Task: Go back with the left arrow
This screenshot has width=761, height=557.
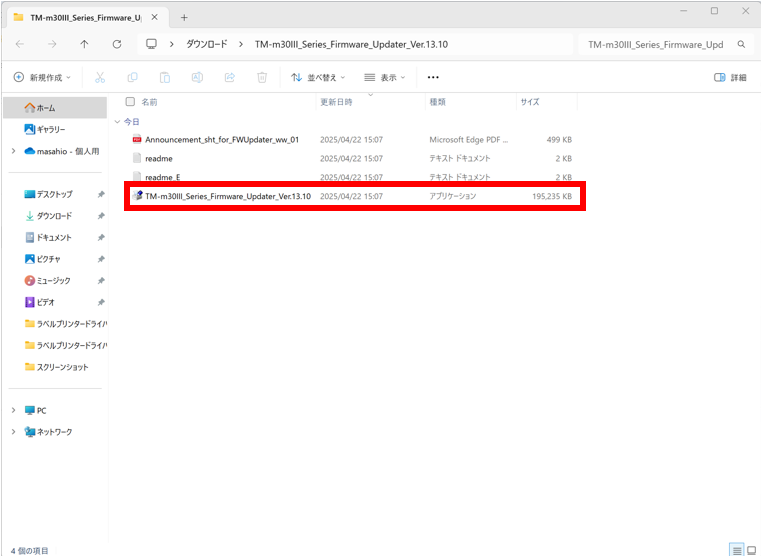Action: pos(20,44)
